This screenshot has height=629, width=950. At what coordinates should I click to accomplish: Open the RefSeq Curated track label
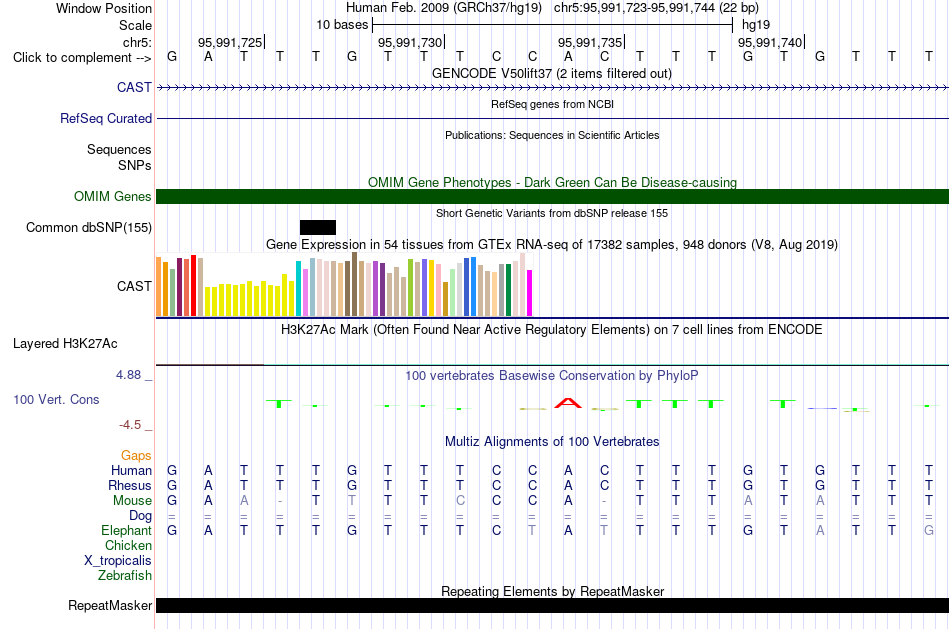pyautogui.click(x=106, y=118)
